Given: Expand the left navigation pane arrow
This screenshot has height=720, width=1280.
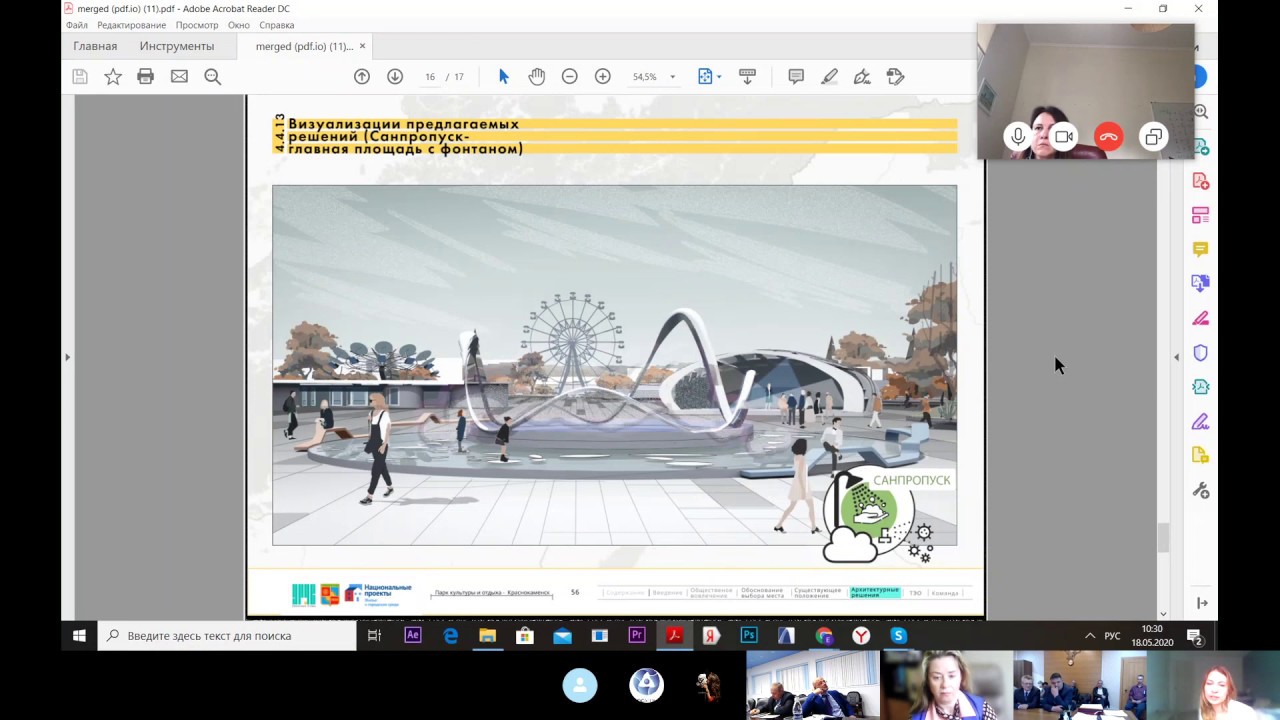Looking at the screenshot, I should 67,357.
